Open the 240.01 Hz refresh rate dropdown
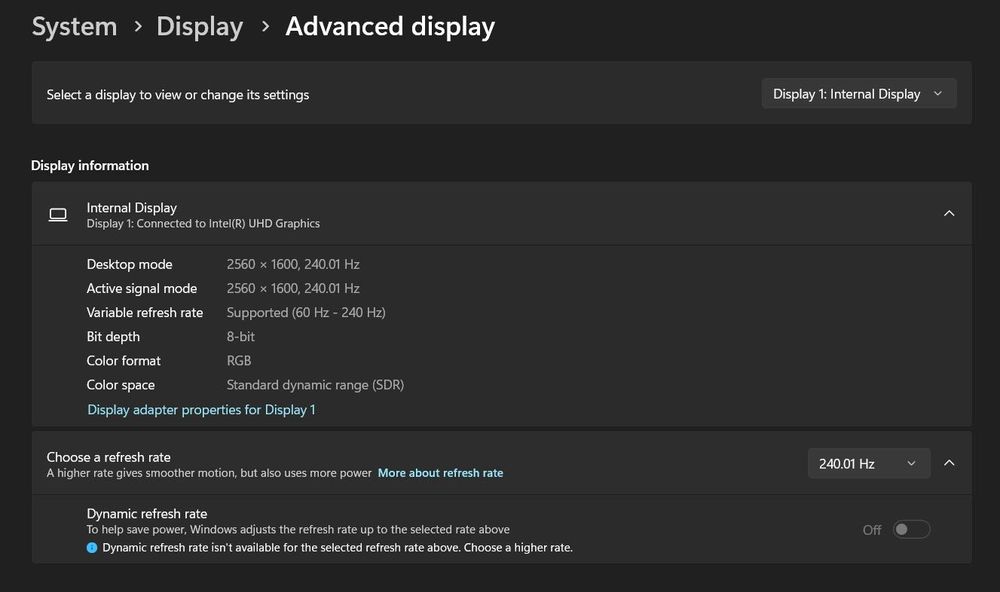Viewport: 1000px width, 592px height. [x=868, y=464]
